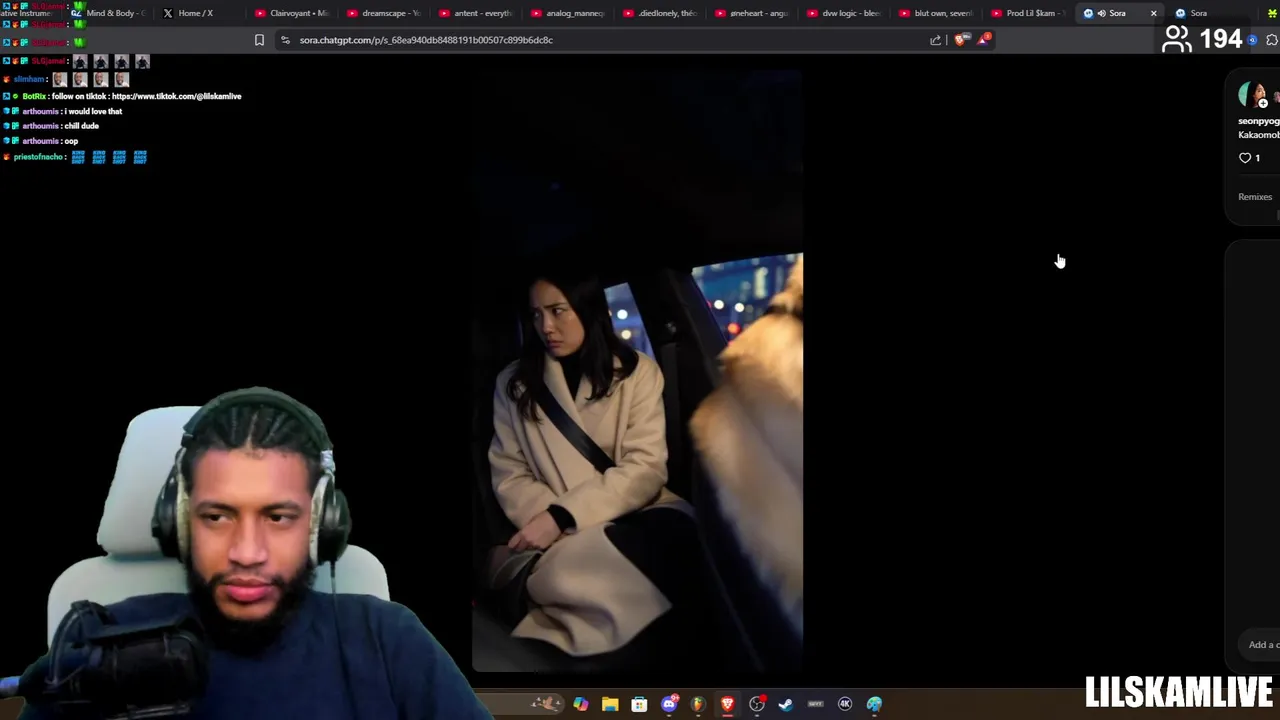Image resolution: width=1280 pixels, height=720 pixels.
Task: Switch to the 'Clairvoyant' YouTube tab
Action: click(x=292, y=13)
